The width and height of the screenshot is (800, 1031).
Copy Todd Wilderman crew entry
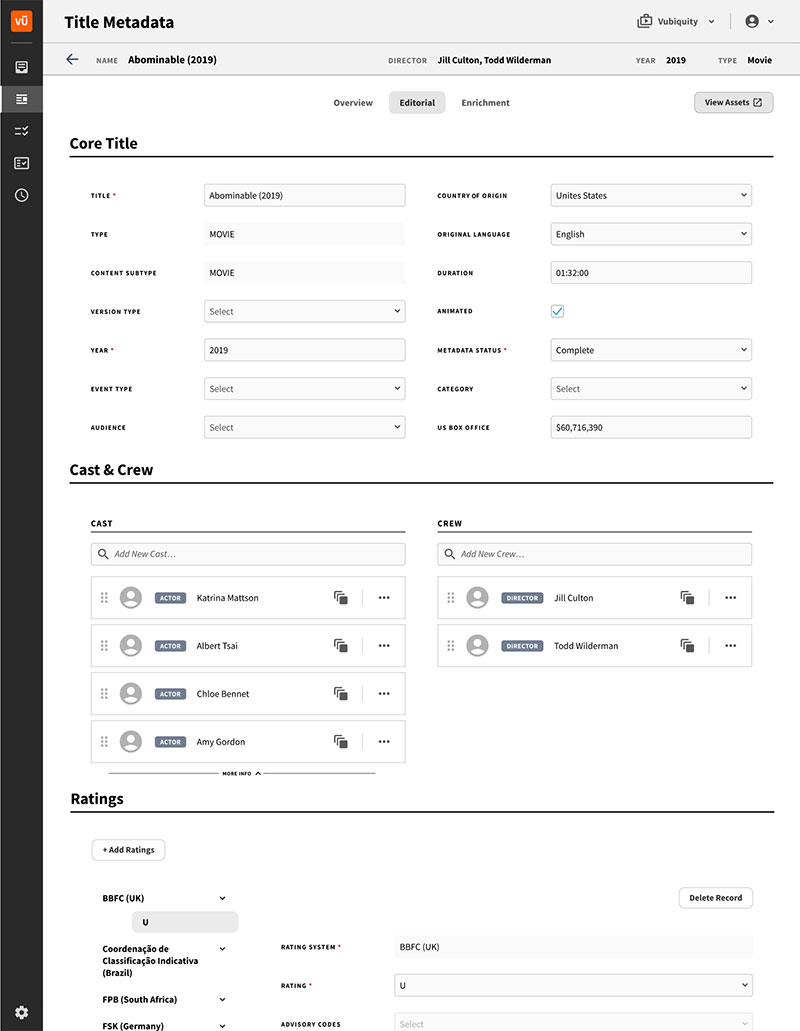pyautogui.click(x=687, y=646)
